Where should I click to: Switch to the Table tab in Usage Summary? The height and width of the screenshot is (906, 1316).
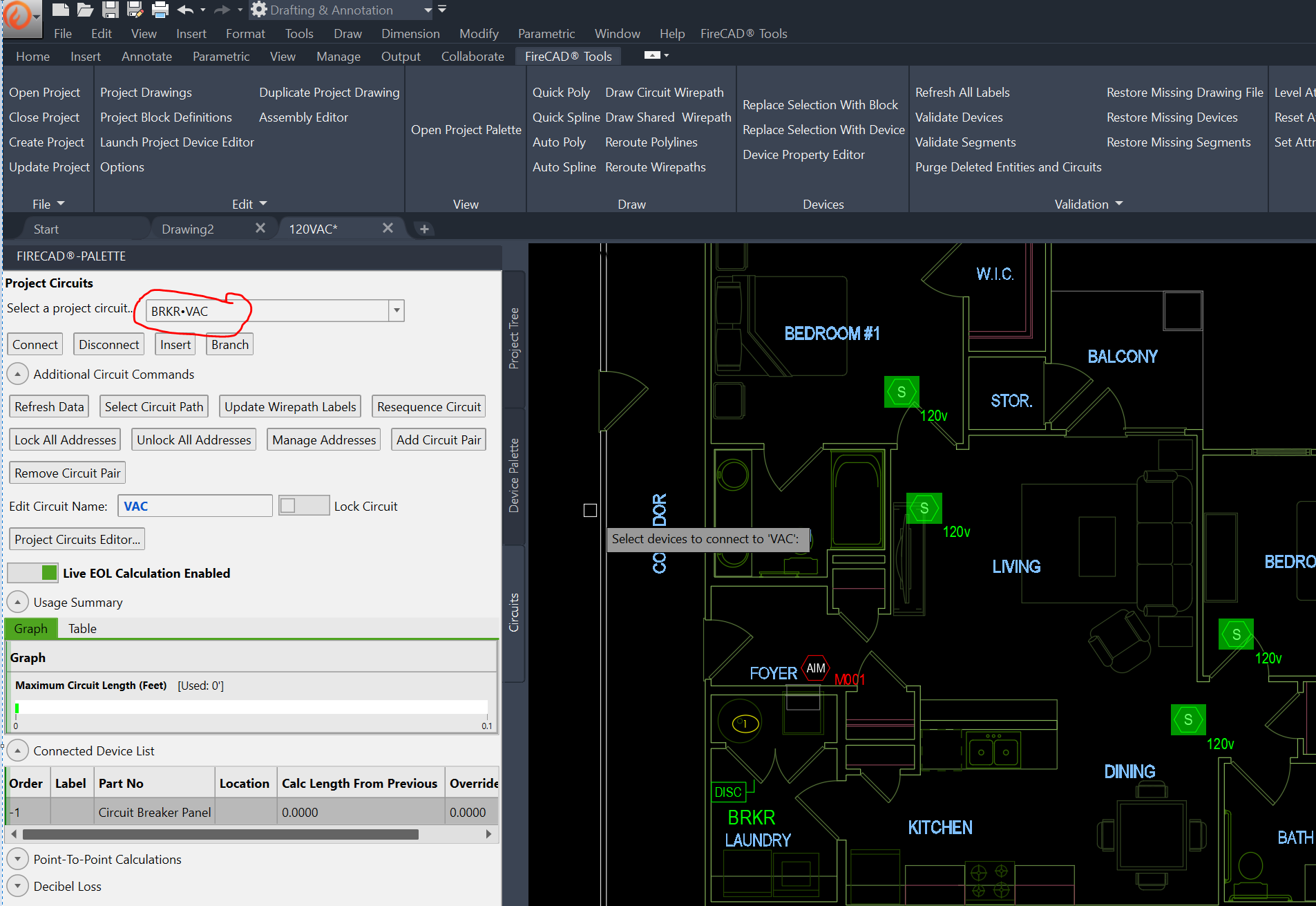[82, 628]
